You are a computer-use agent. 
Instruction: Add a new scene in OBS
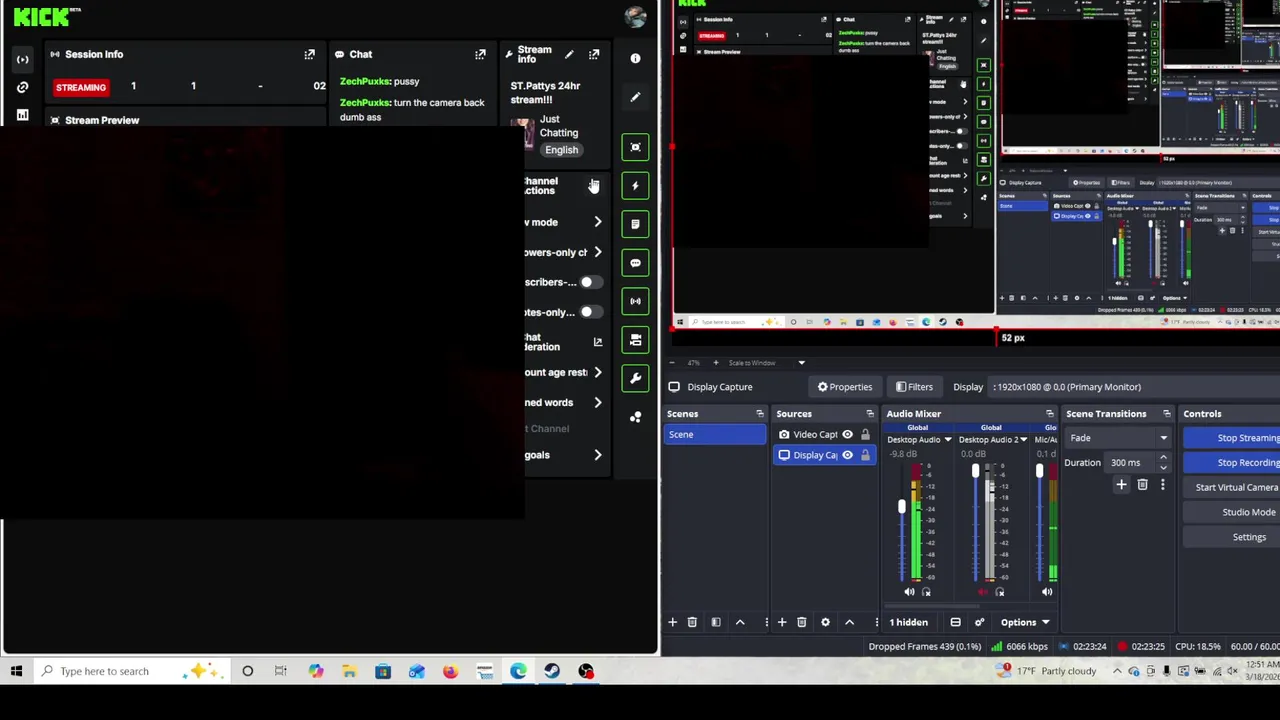pyautogui.click(x=672, y=622)
